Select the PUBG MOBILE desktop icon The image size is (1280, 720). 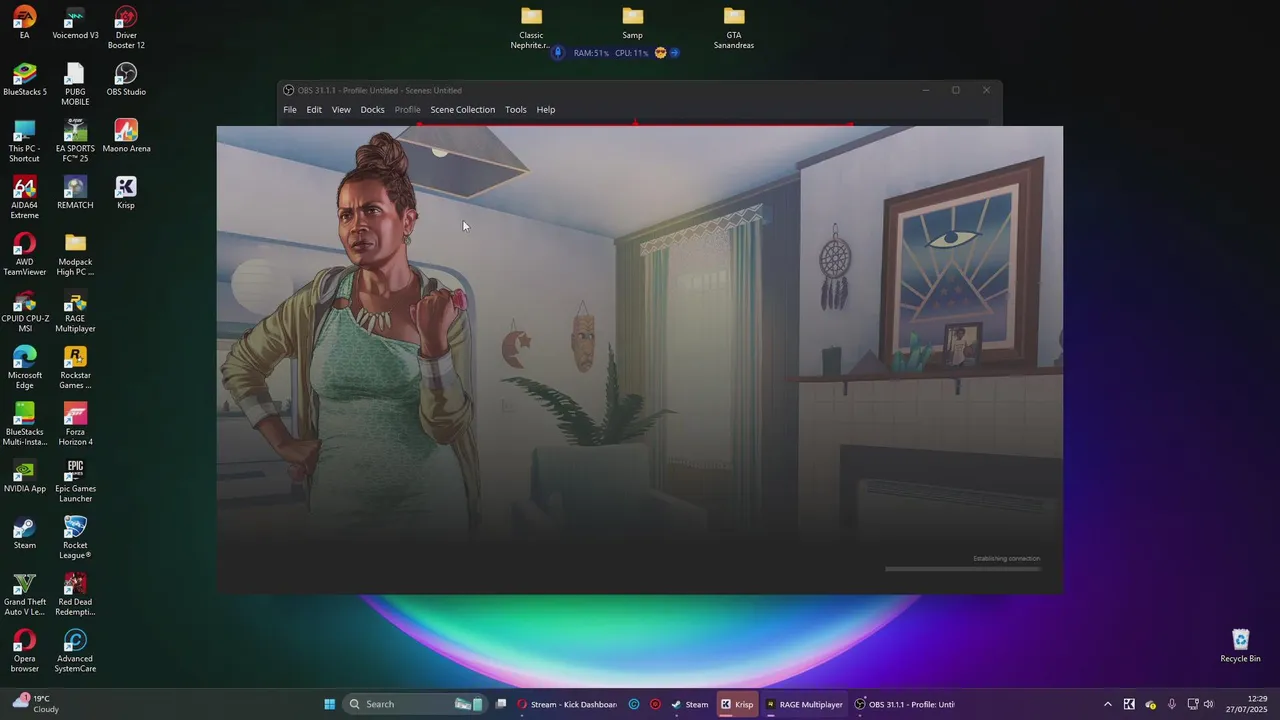click(75, 84)
